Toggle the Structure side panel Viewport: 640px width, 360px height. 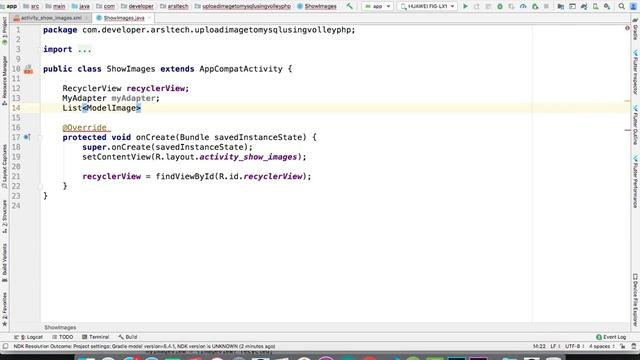pyautogui.click(x=4, y=217)
